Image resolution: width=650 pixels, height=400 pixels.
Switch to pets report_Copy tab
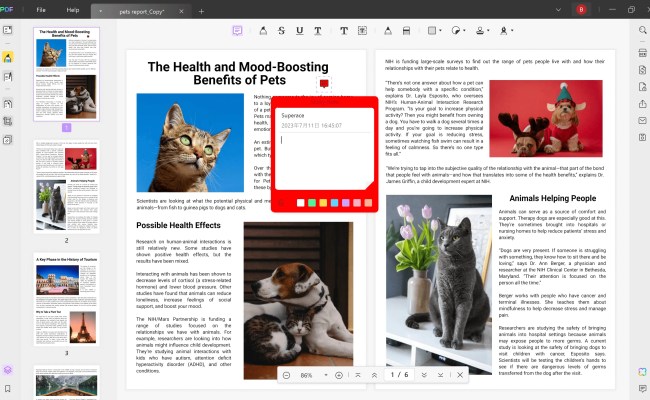141,12
